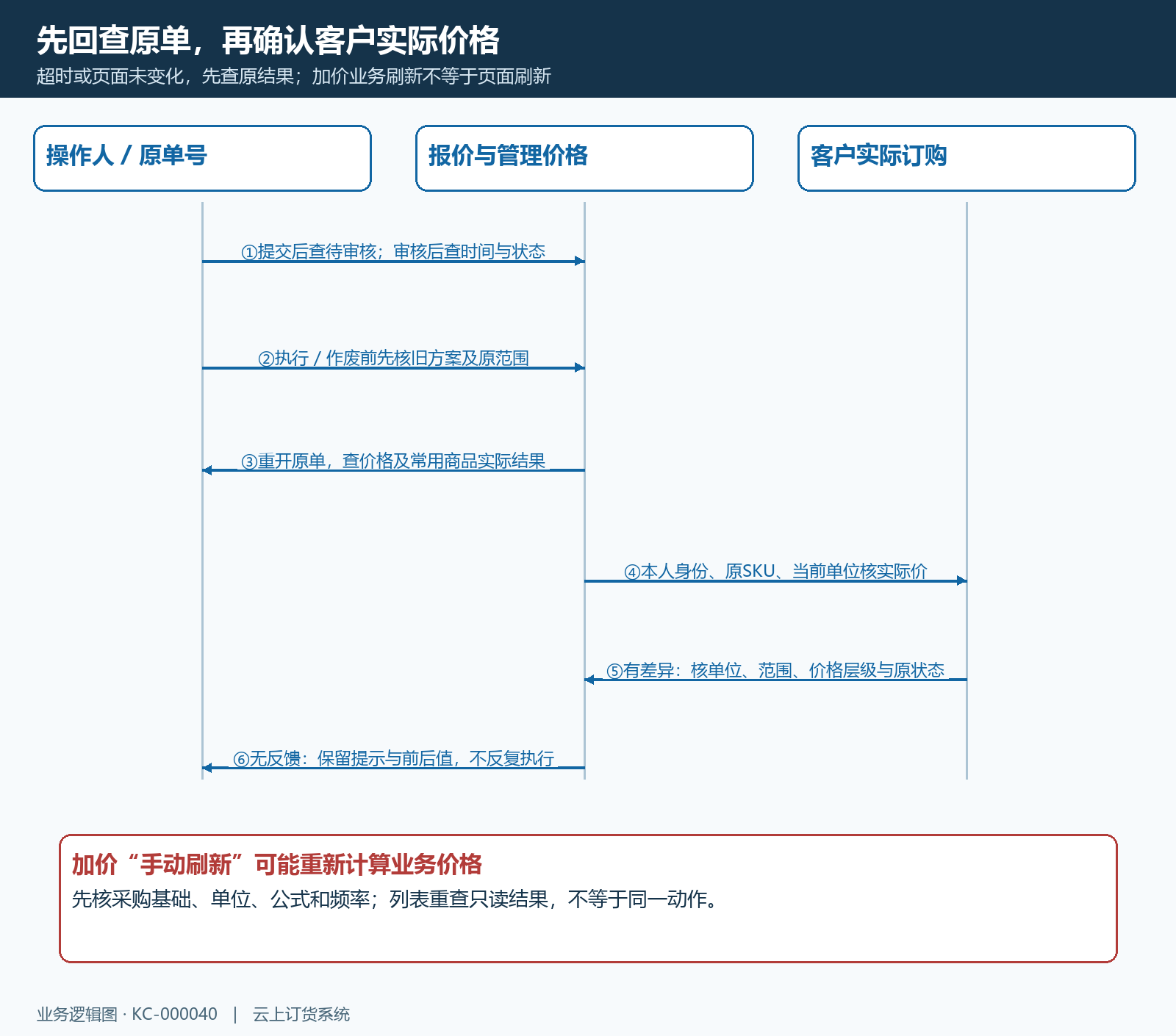Select the 报价与管理价格 participant box
This screenshot has height=1036, width=1176.
click(x=584, y=158)
